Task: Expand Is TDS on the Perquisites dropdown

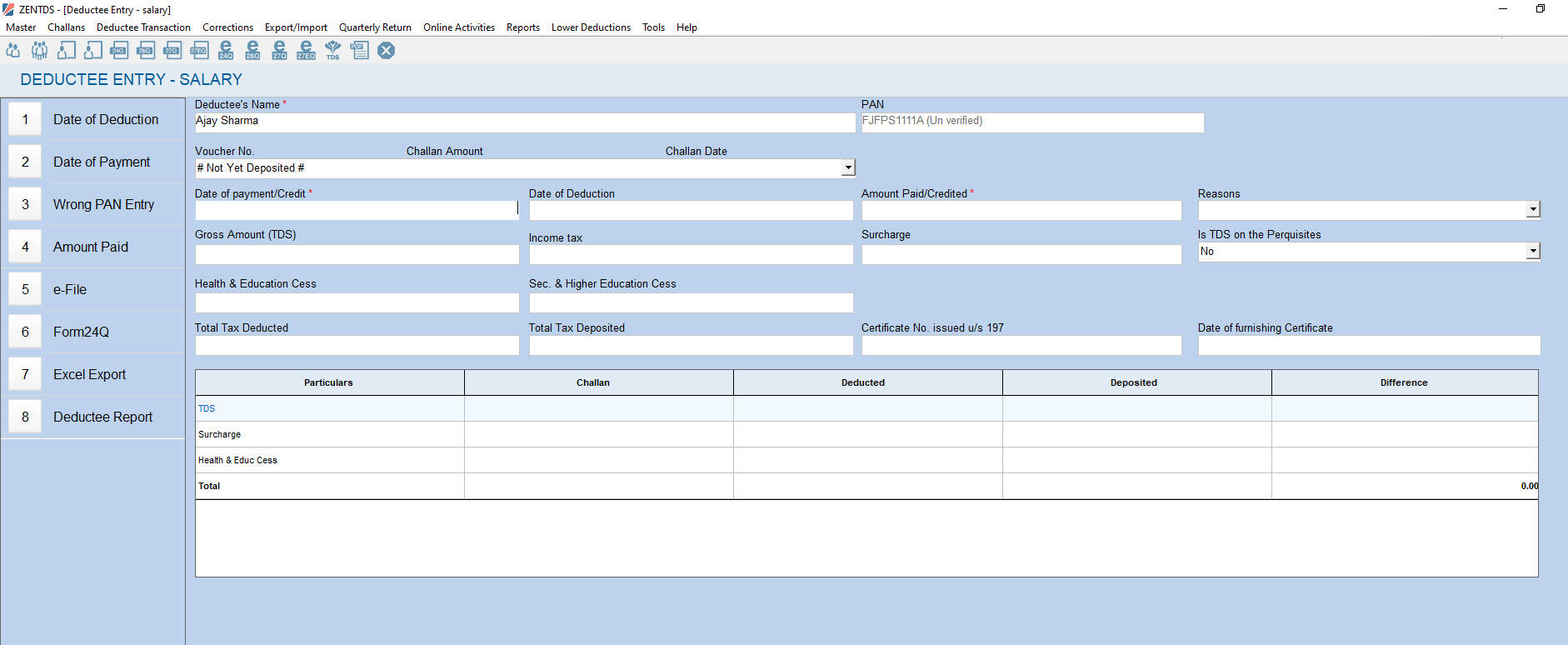Action: point(1533,251)
